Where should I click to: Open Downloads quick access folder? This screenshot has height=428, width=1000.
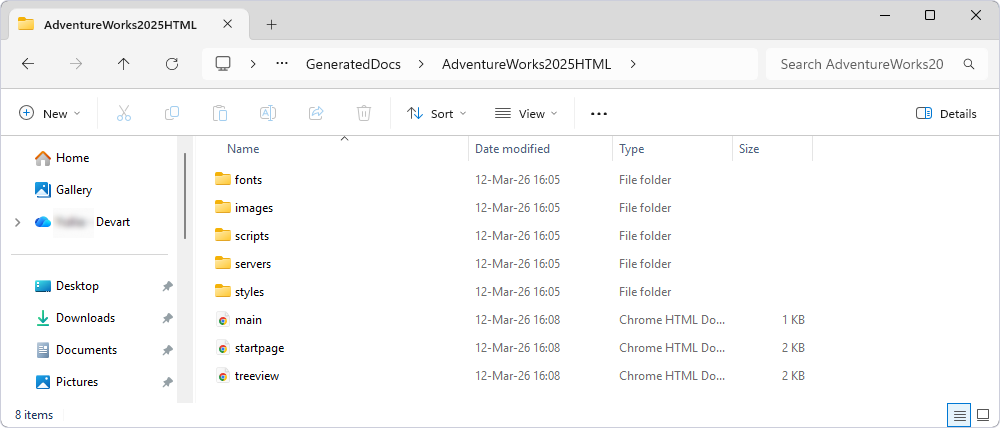click(75, 318)
